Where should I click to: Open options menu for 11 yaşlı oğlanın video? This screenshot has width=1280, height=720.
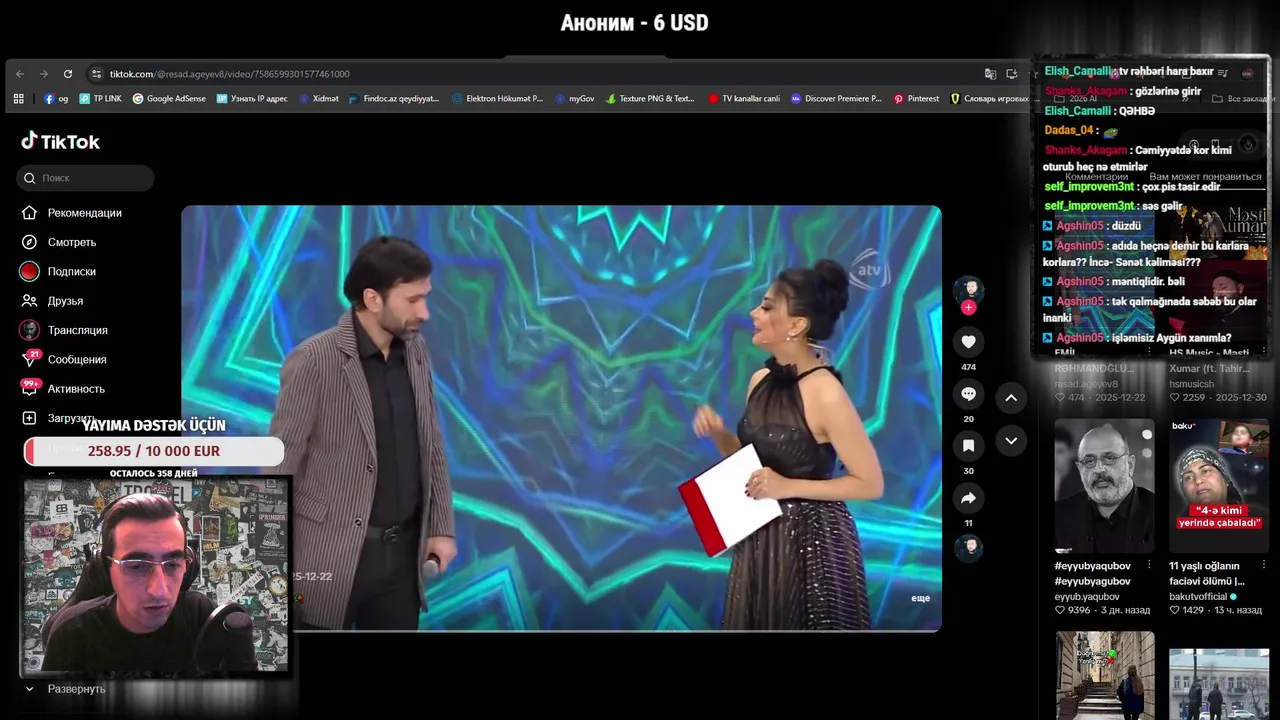point(1263,566)
